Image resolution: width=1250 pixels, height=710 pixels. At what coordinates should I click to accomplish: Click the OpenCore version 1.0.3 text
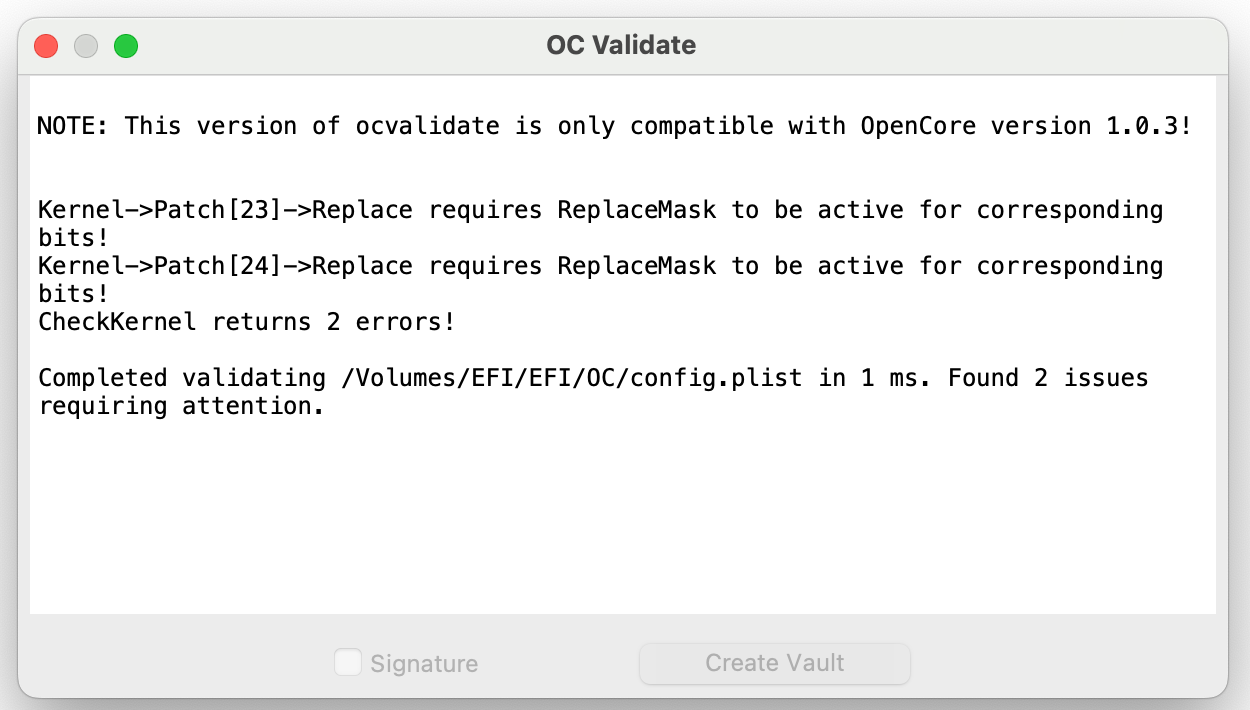pos(1025,126)
